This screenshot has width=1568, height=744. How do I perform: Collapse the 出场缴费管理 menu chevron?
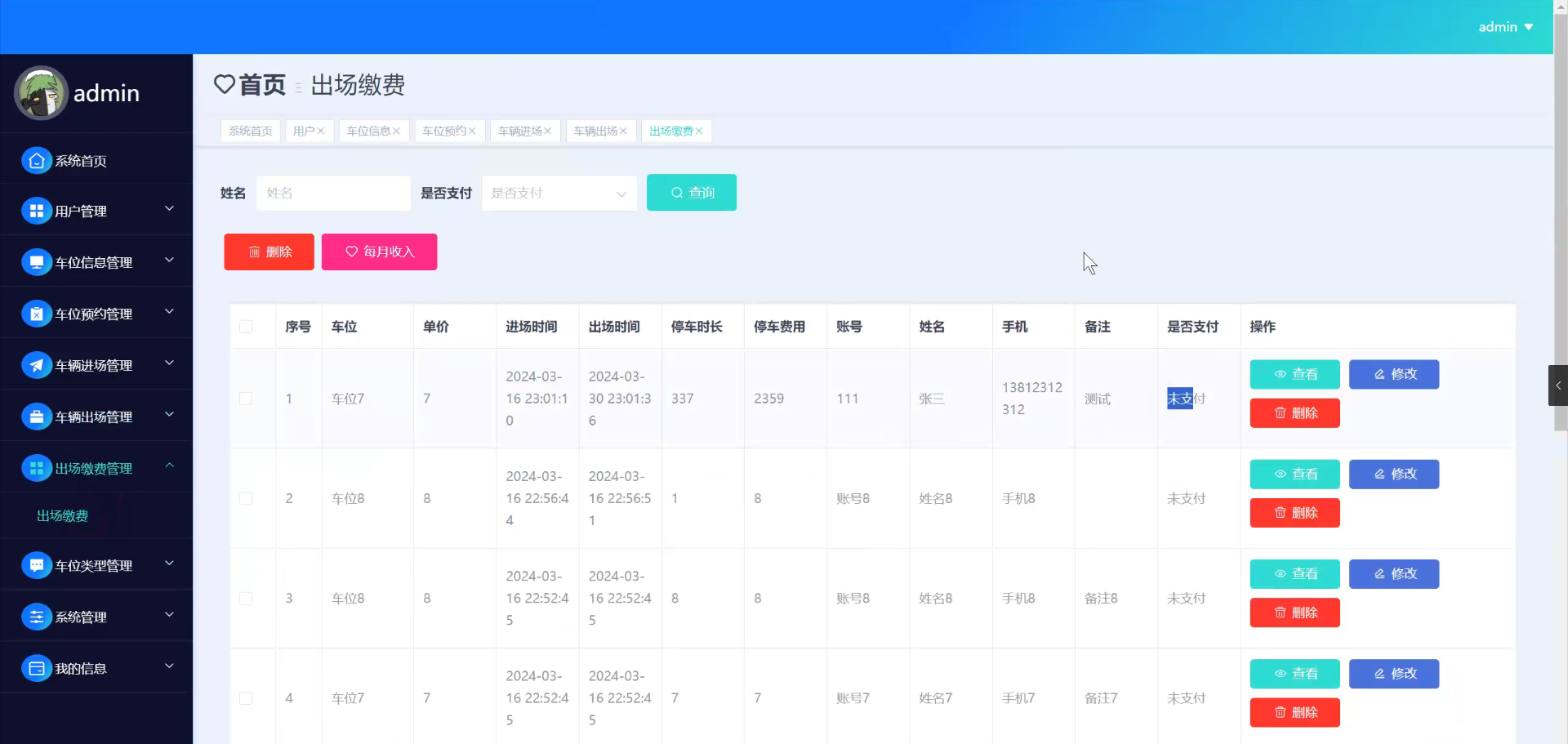point(170,466)
